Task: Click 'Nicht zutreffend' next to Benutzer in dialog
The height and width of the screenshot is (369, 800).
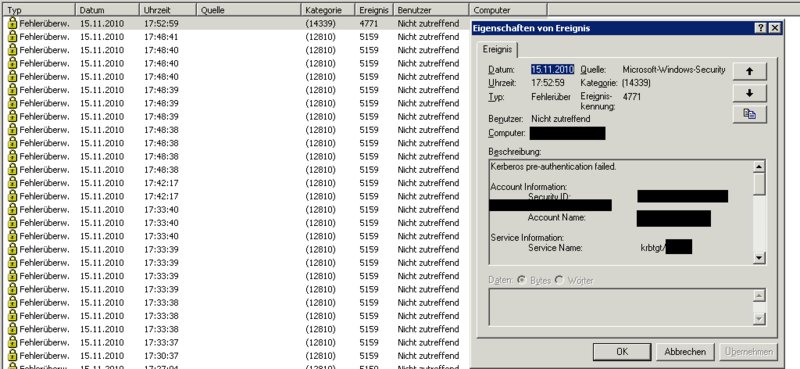Action: coord(561,119)
